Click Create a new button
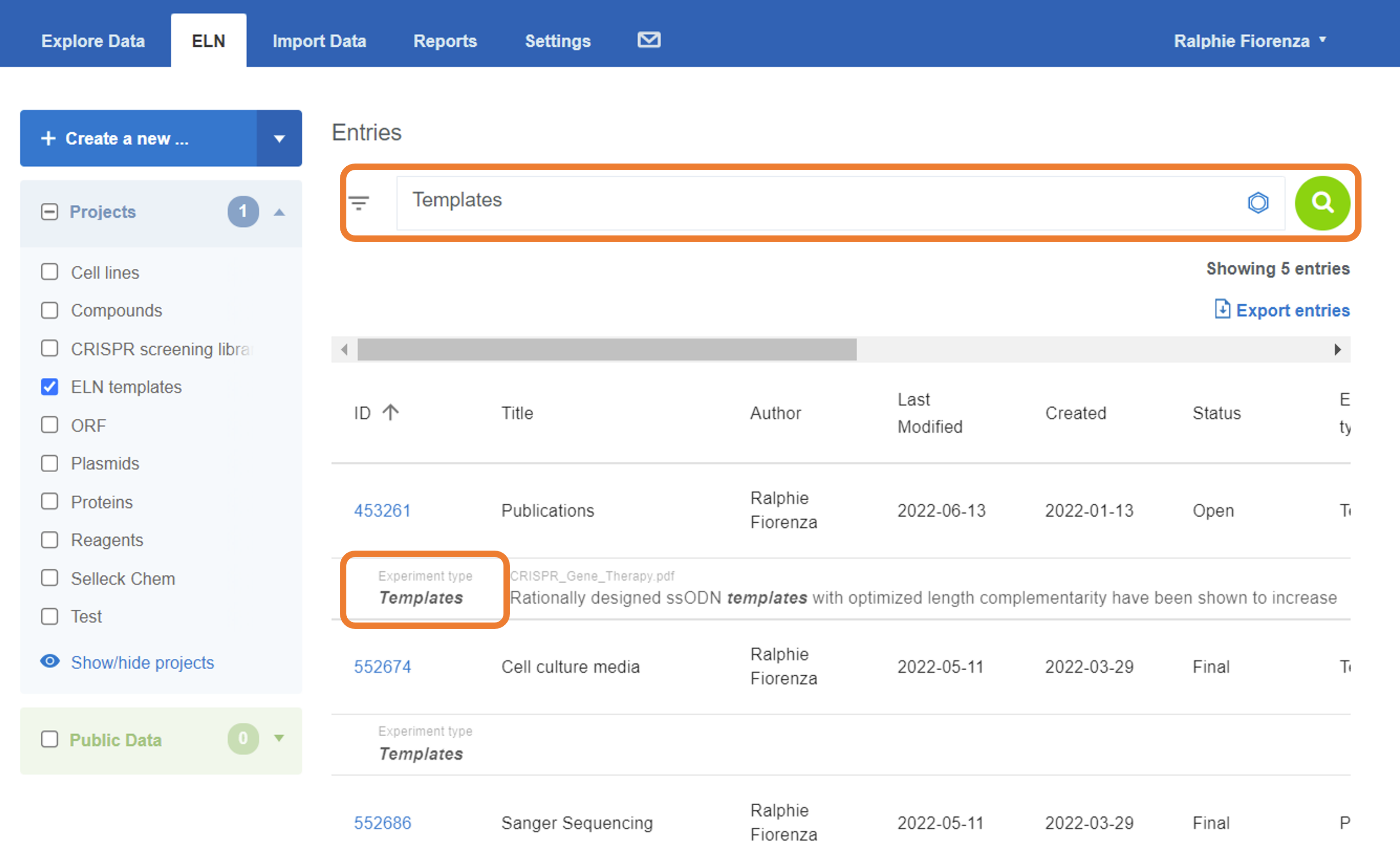Viewport: 1400px width, 863px height. [138, 138]
